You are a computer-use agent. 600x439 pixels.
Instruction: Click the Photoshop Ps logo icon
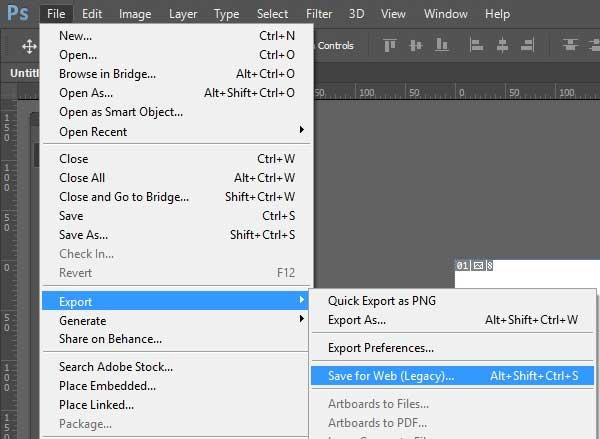[18, 14]
